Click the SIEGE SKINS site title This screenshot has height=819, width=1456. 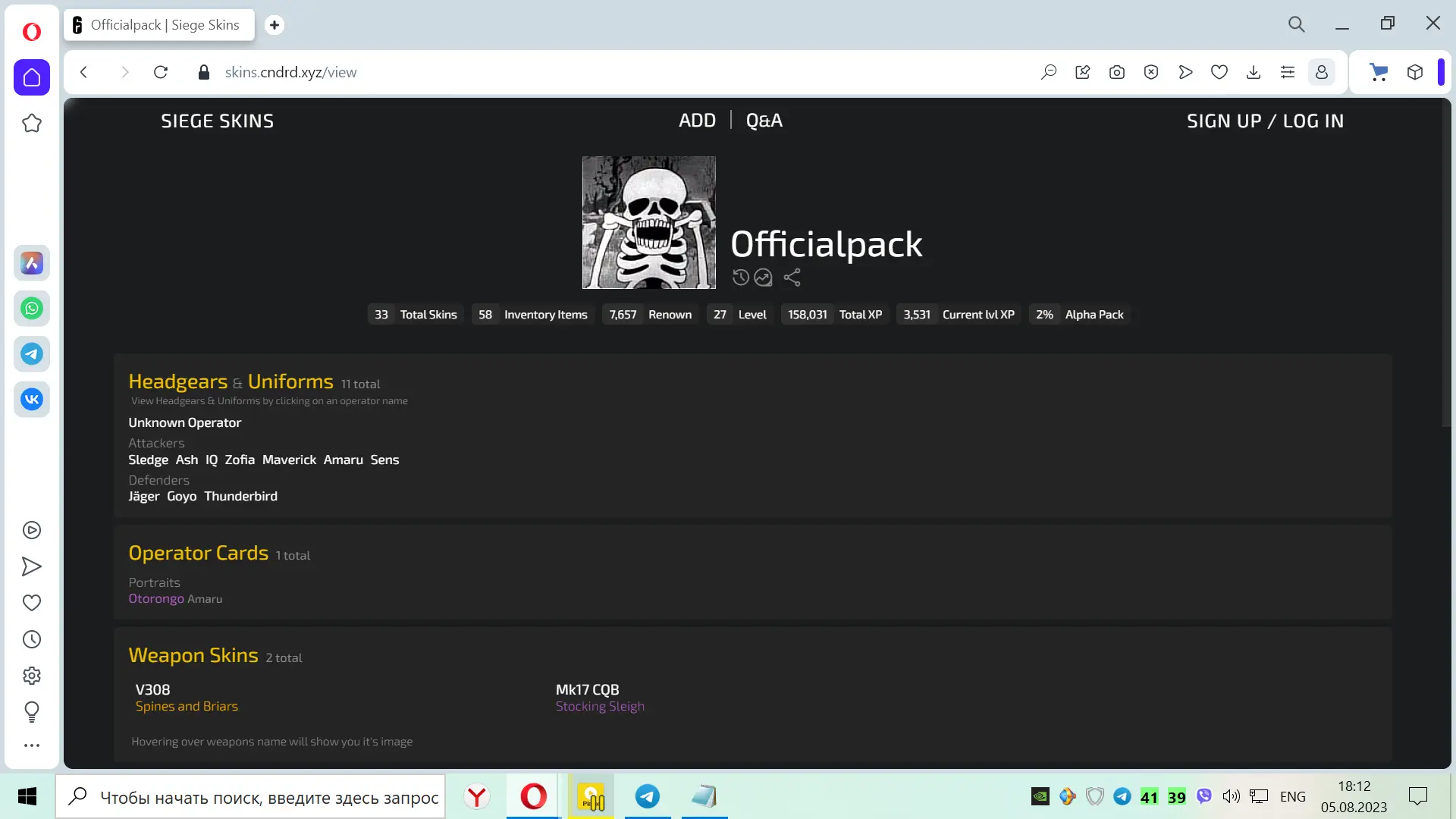218,121
